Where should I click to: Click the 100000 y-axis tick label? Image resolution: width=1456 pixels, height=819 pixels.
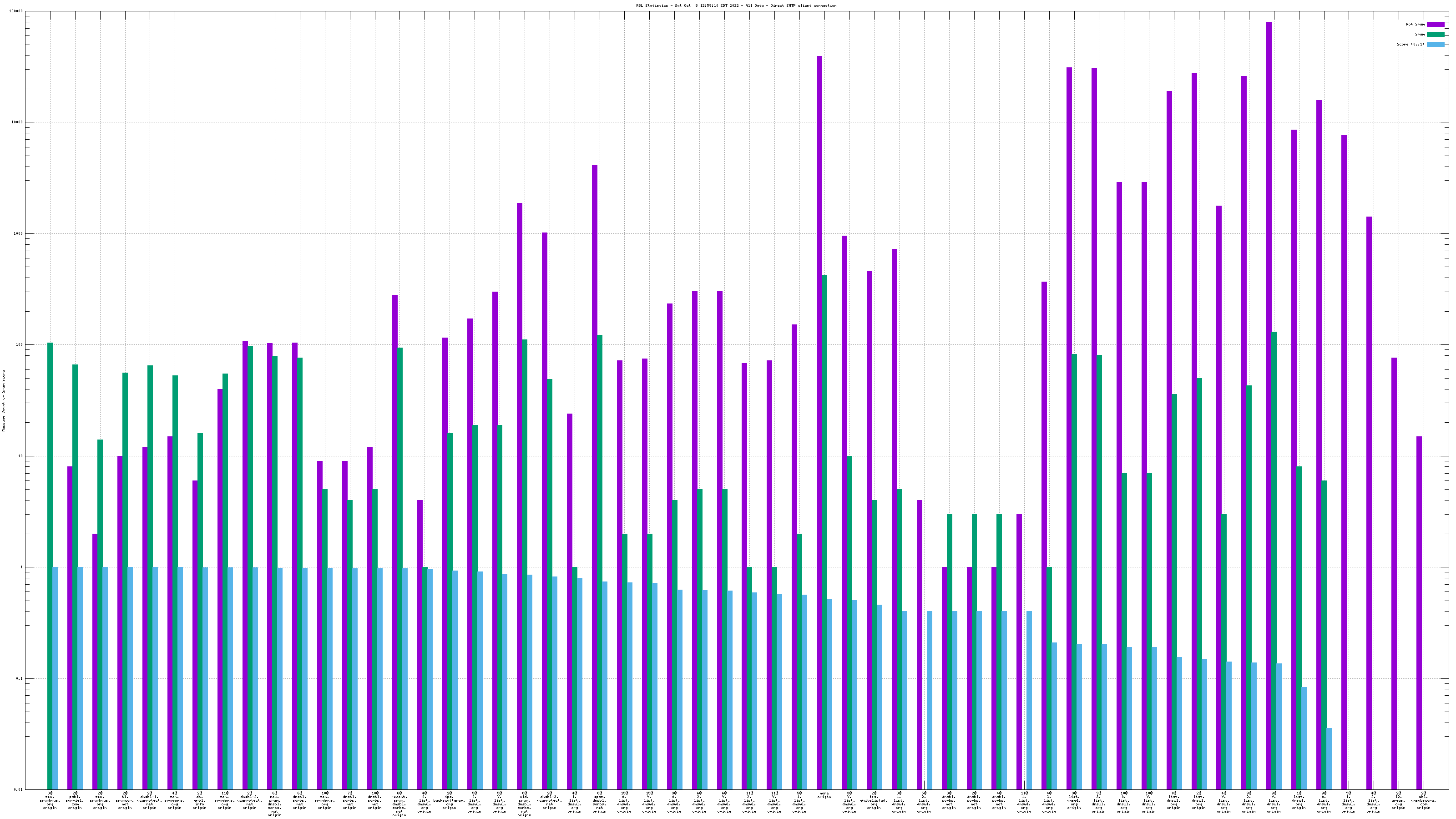[x=16, y=11]
